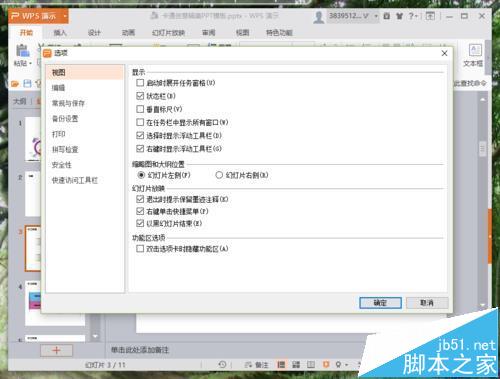Enable 启动时展开任务窗格 checkbox

click(140, 83)
